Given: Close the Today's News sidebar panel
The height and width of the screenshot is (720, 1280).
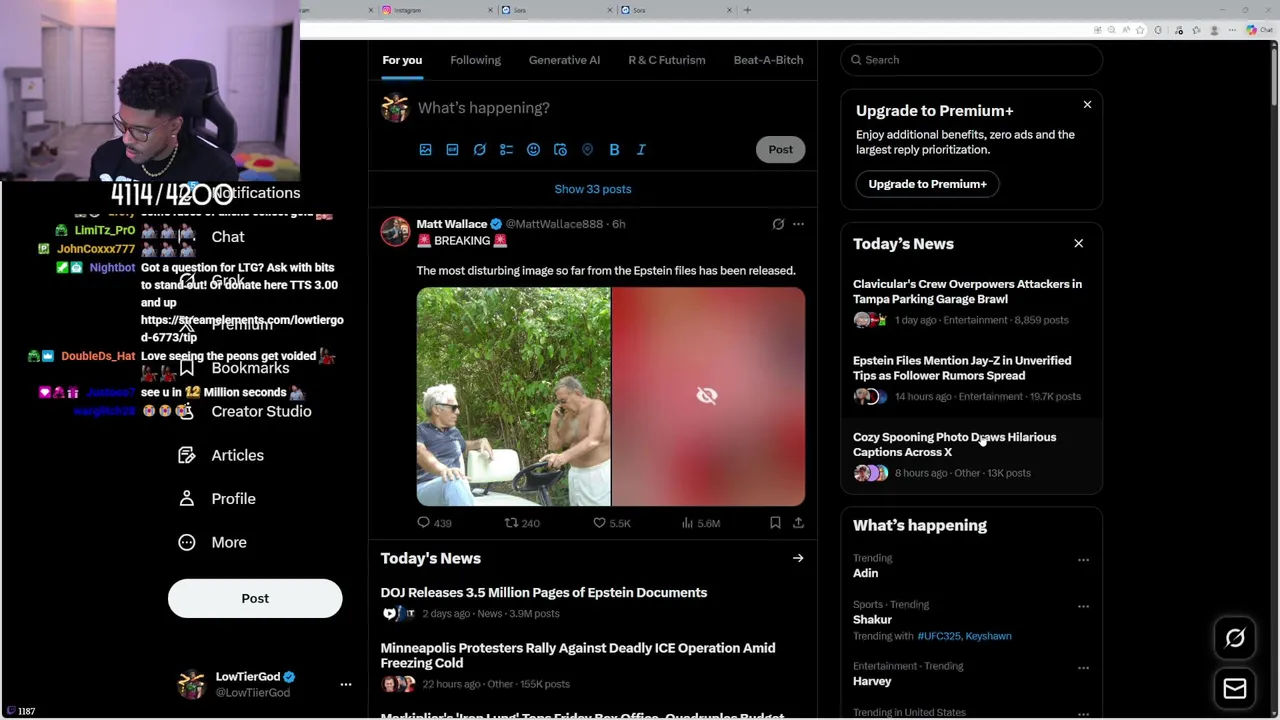Looking at the screenshot, I should pos(1078,243).
